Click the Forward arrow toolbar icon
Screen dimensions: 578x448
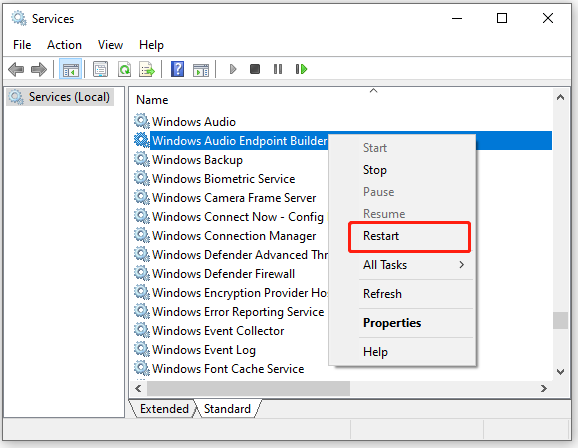(x=39, y=69)
